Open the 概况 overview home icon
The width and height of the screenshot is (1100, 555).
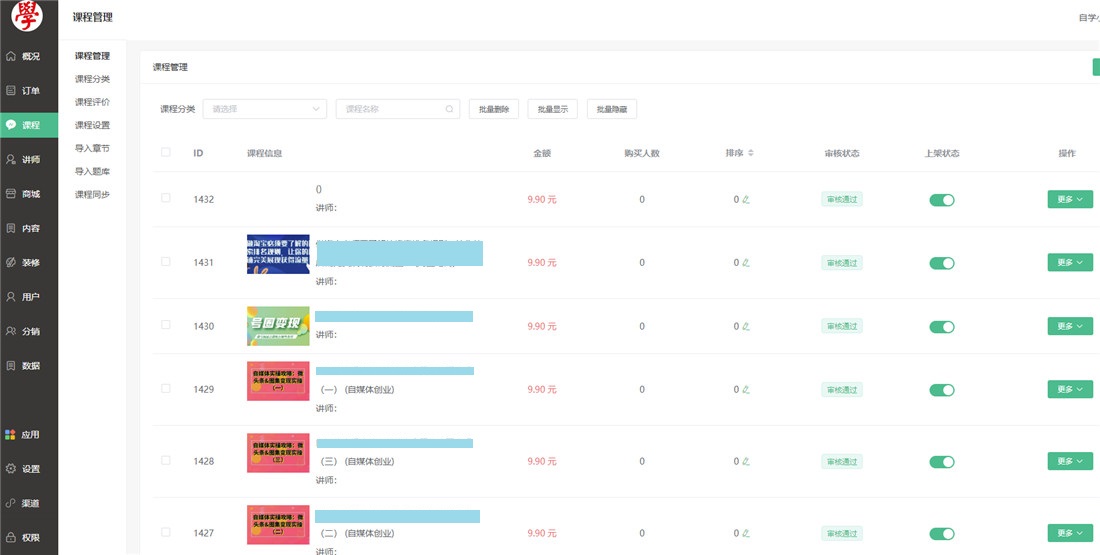[11, 56]
